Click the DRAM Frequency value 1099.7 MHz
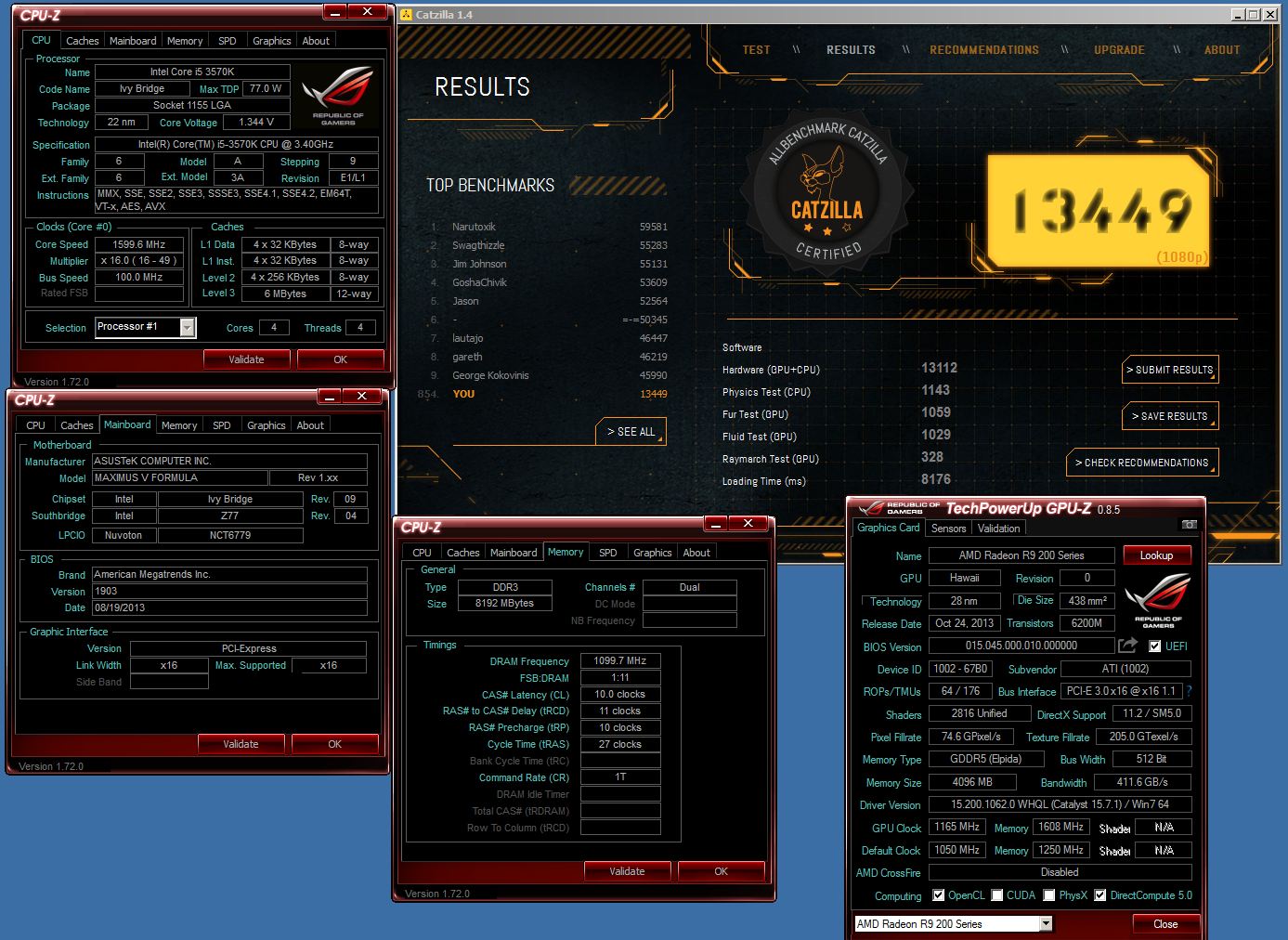This screenshot has width=1288, height=940. point(620,660)
